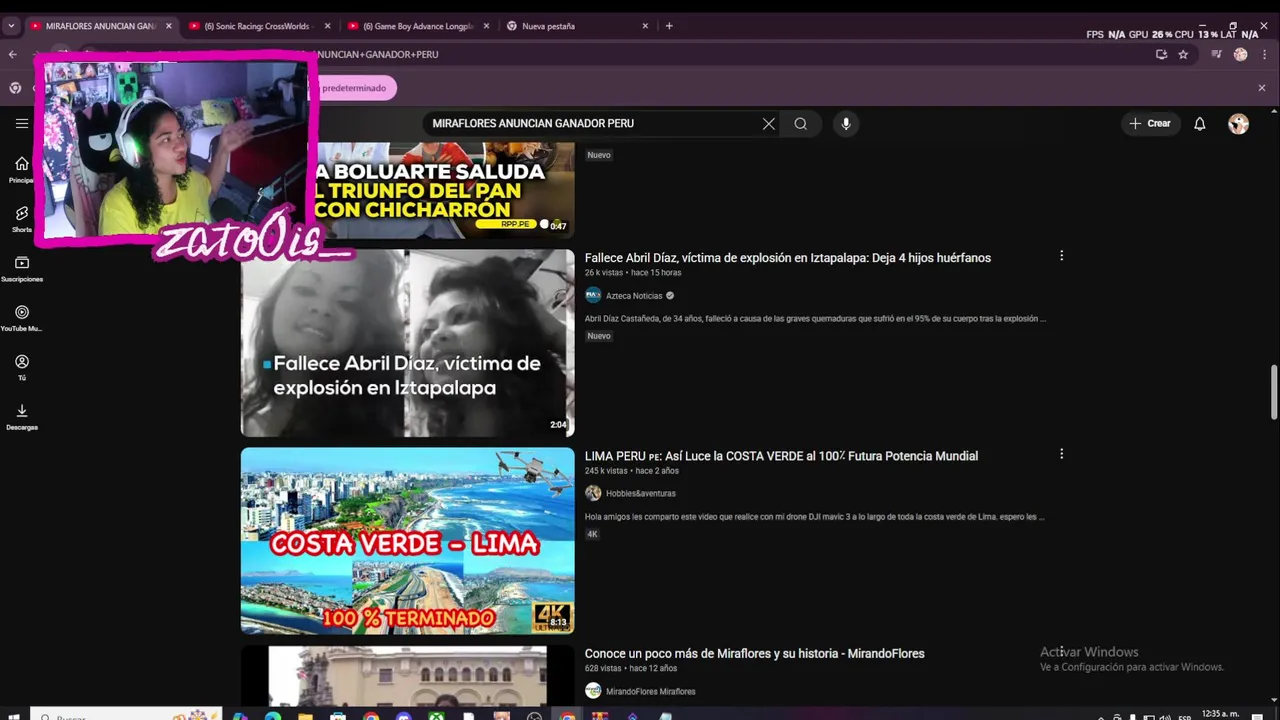Click the 'Hola amigos les comparto' description

815,517
